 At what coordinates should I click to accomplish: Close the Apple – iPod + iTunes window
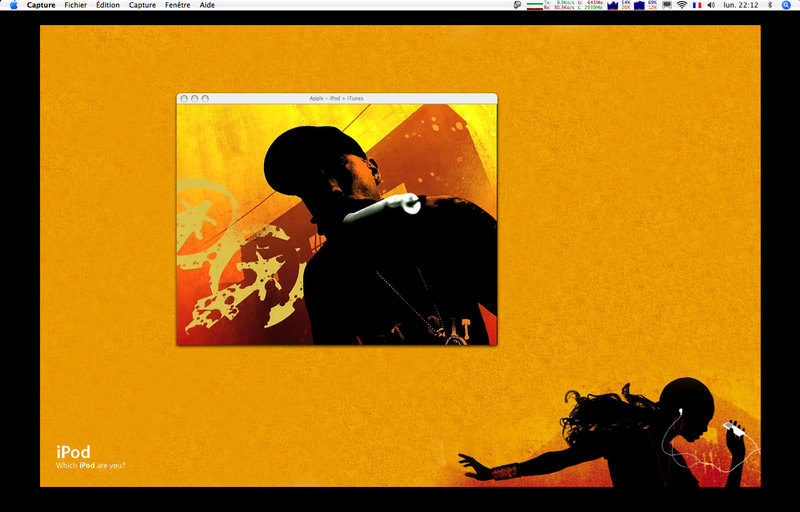click(x=184, y=98)
